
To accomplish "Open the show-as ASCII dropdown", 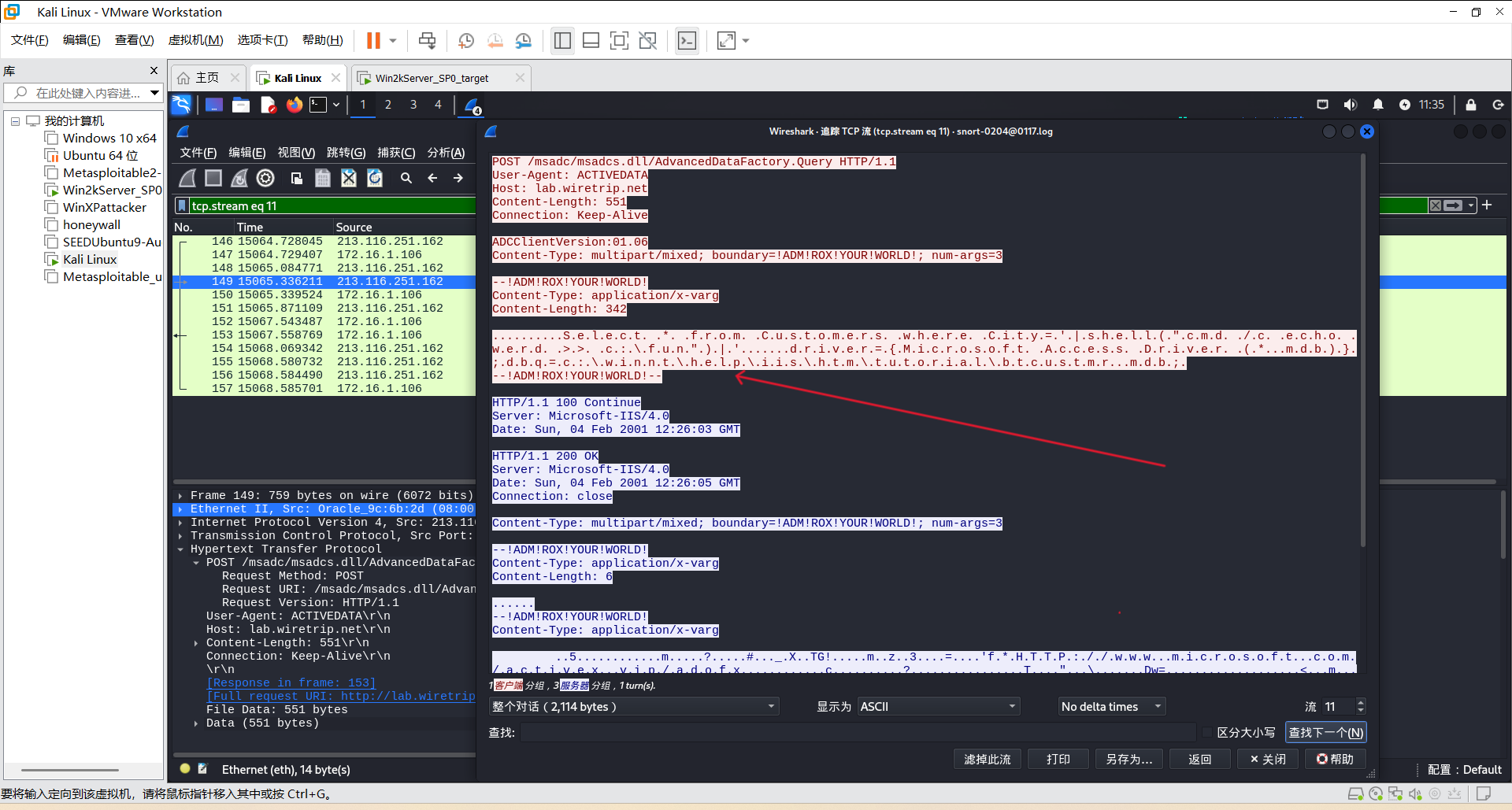I will tap(938, 707).
